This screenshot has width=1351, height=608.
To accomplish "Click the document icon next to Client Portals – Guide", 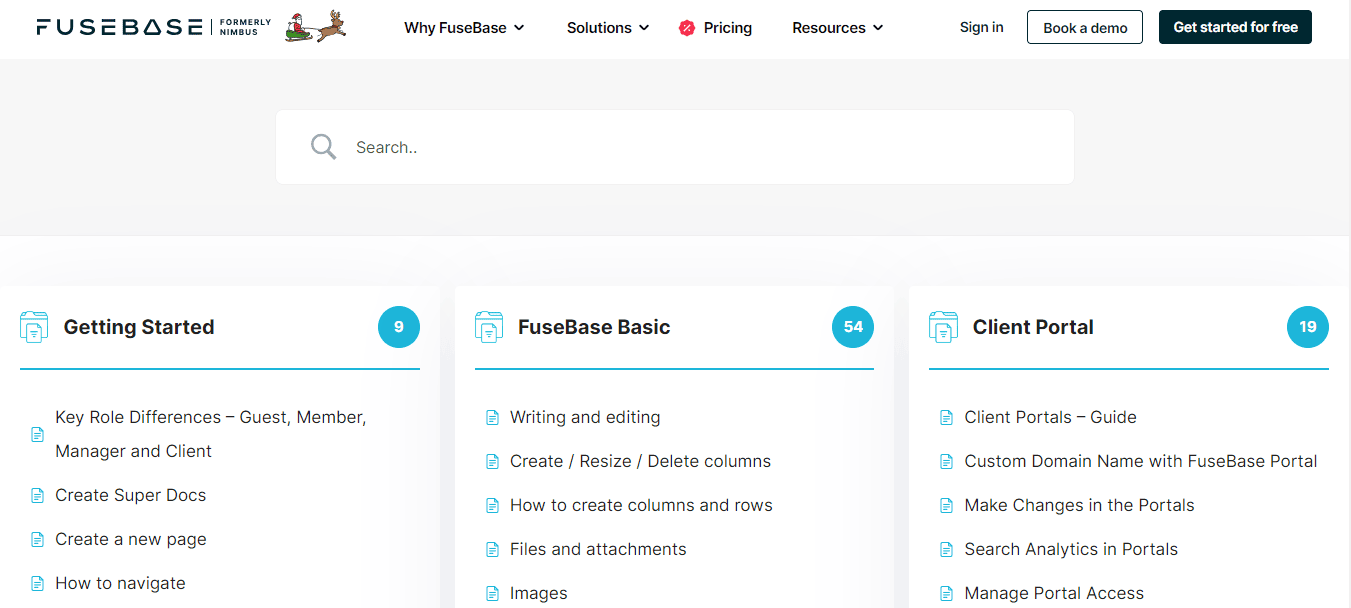I will coord(945,417).
